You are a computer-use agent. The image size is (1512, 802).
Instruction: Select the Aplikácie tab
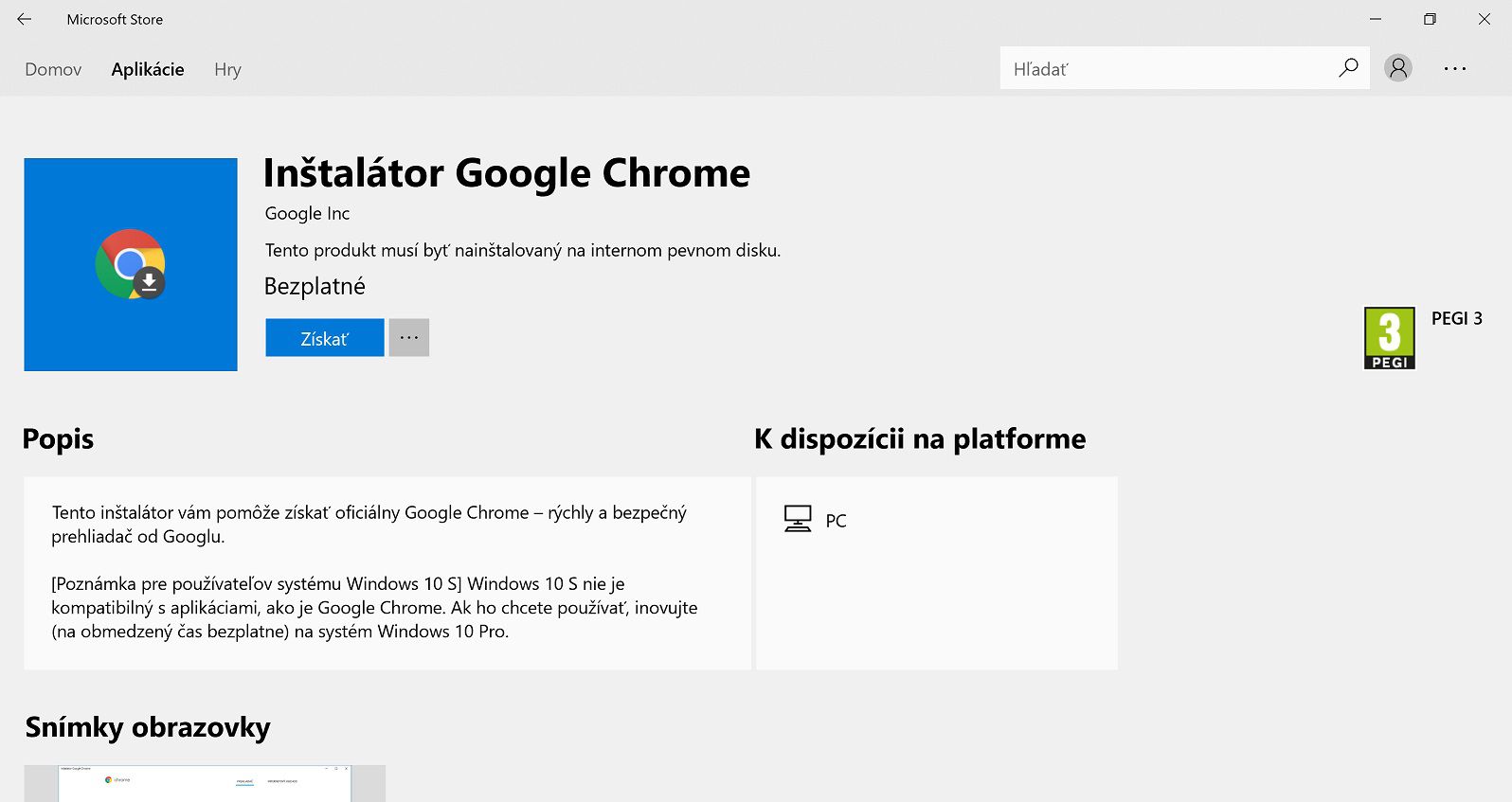click(148, 69)
